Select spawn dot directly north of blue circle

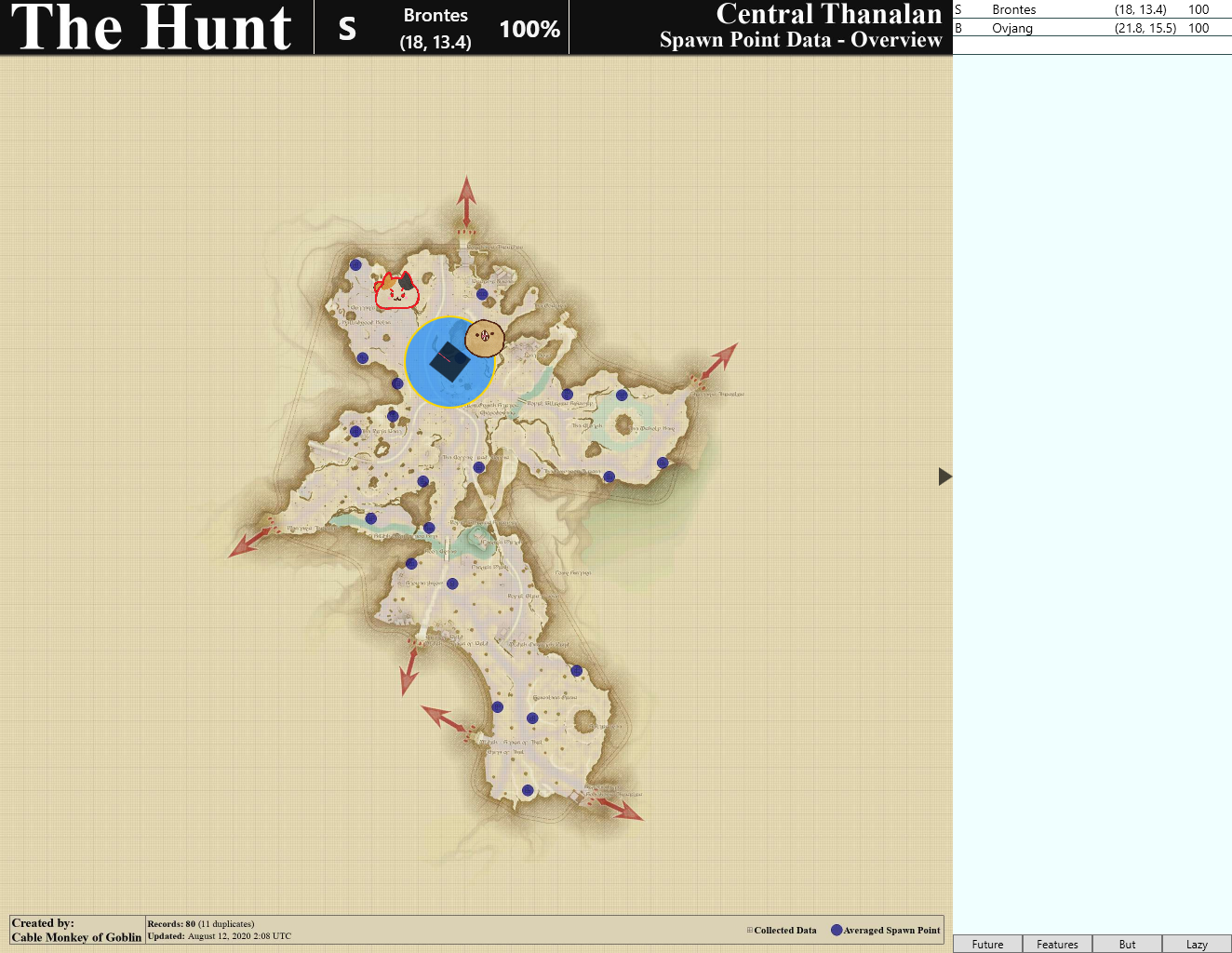pos(482,294)
